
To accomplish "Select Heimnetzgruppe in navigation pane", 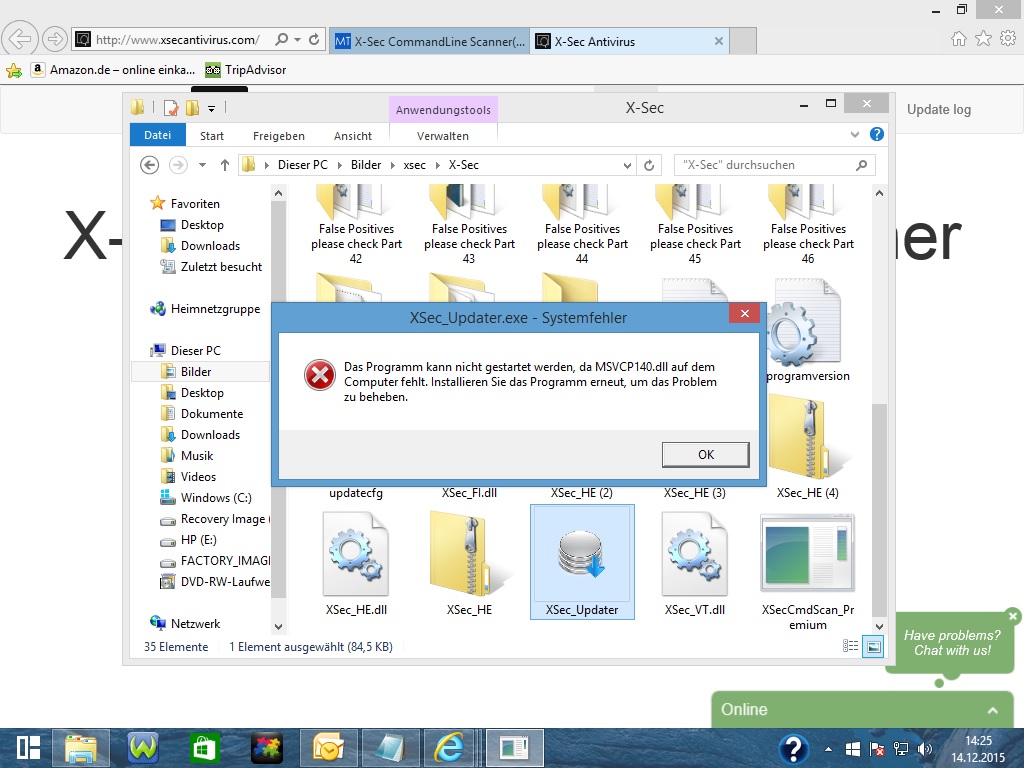I will pos(205,309).
